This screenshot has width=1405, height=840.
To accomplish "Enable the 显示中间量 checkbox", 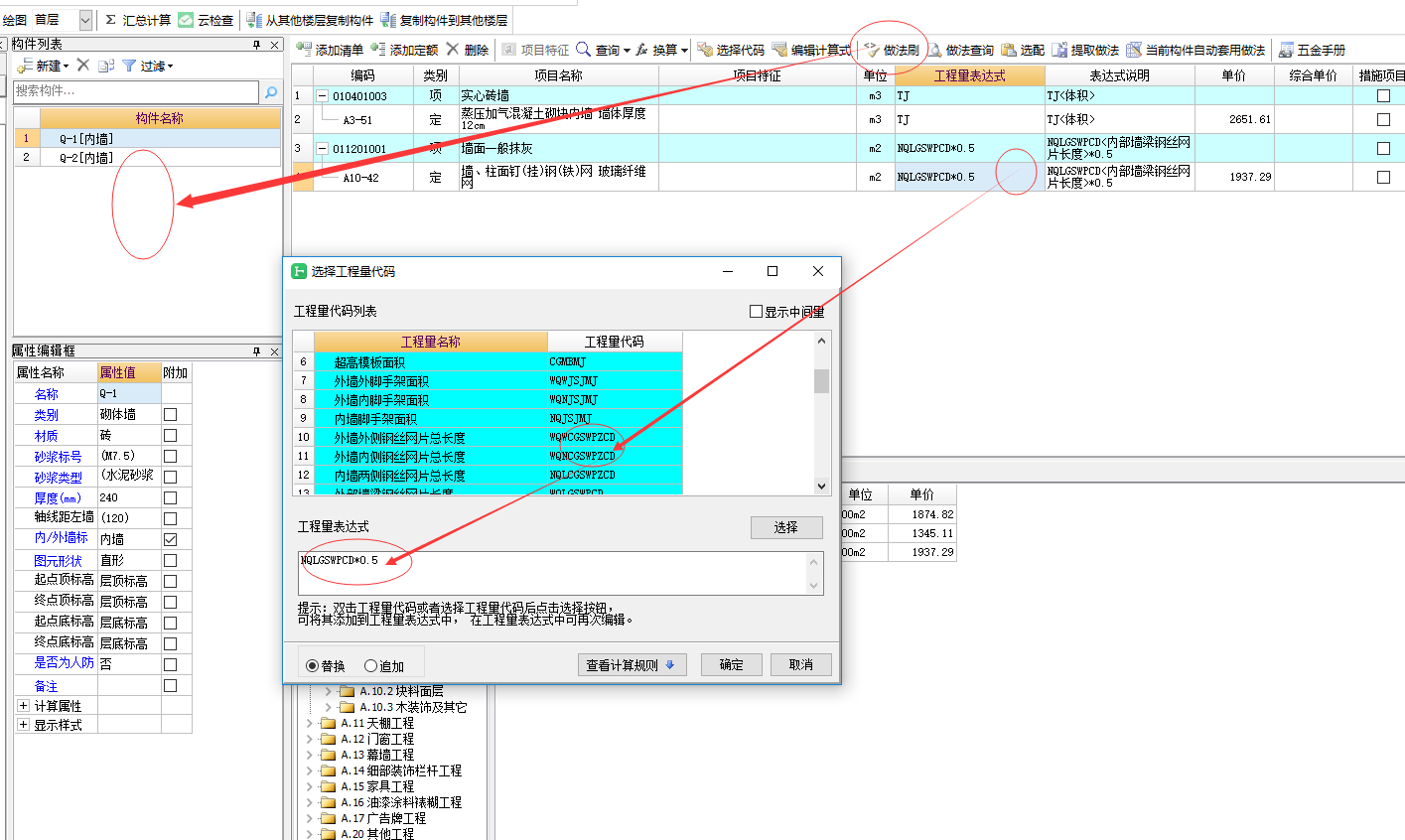I will (756, 312).
